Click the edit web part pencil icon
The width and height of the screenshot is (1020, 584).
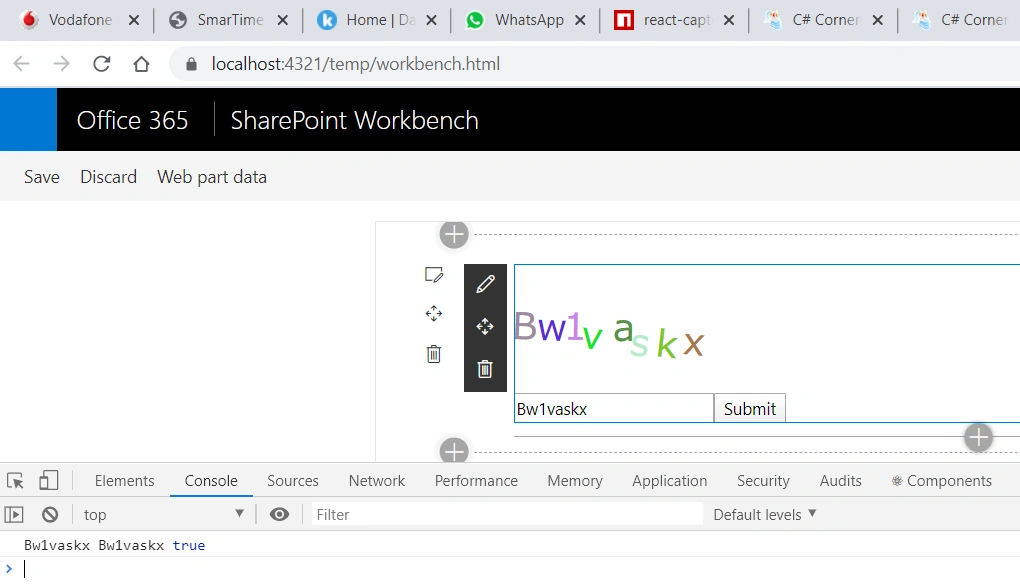click(485, 284)
